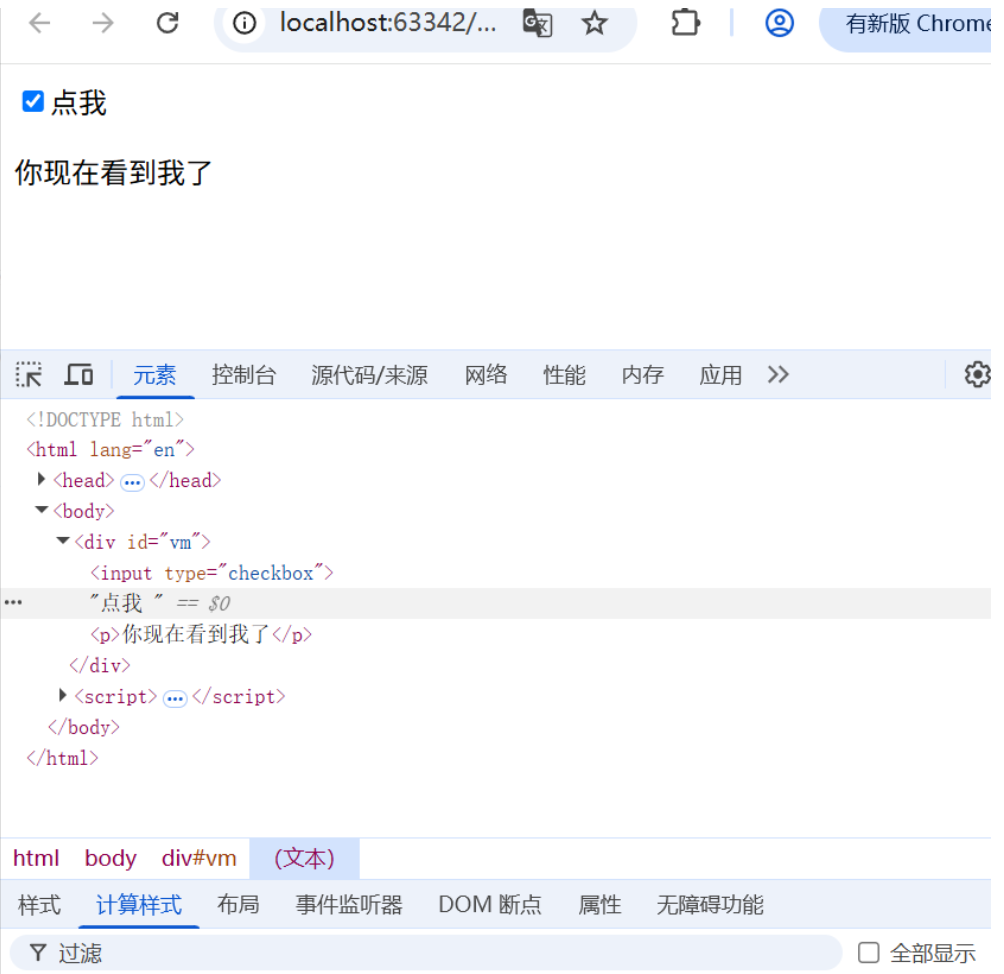1004x974 pixels.
Task: Open the 属性 pane tab
Action: pos(599,905)
